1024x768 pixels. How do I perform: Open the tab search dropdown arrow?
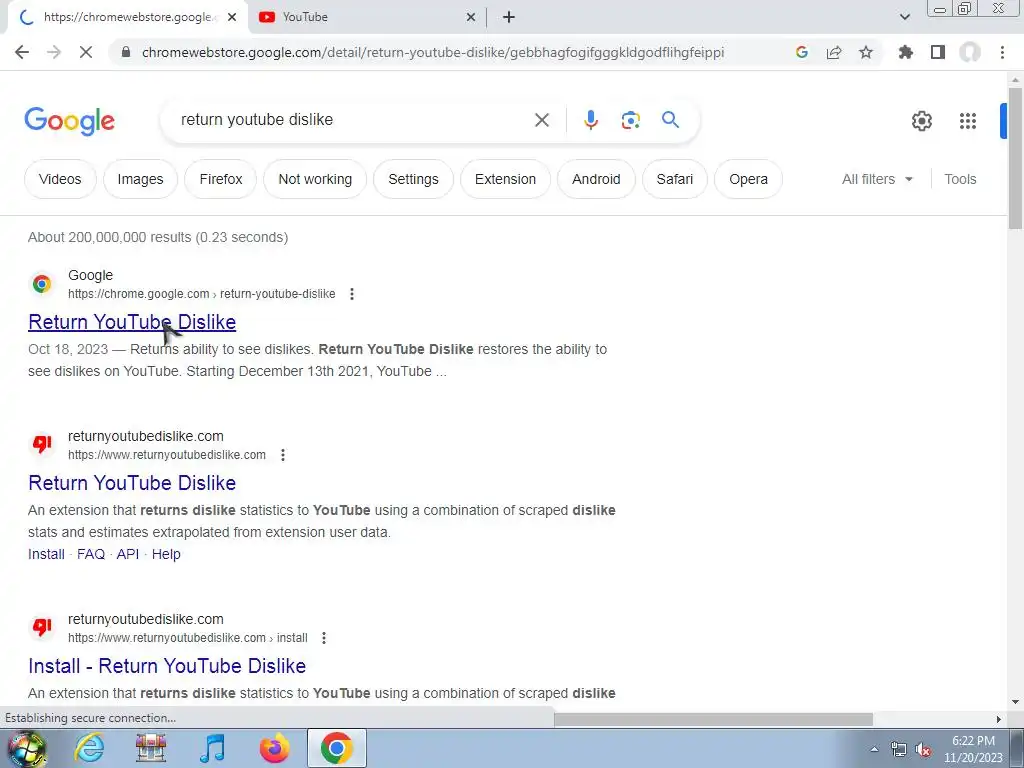pos(905,17)
